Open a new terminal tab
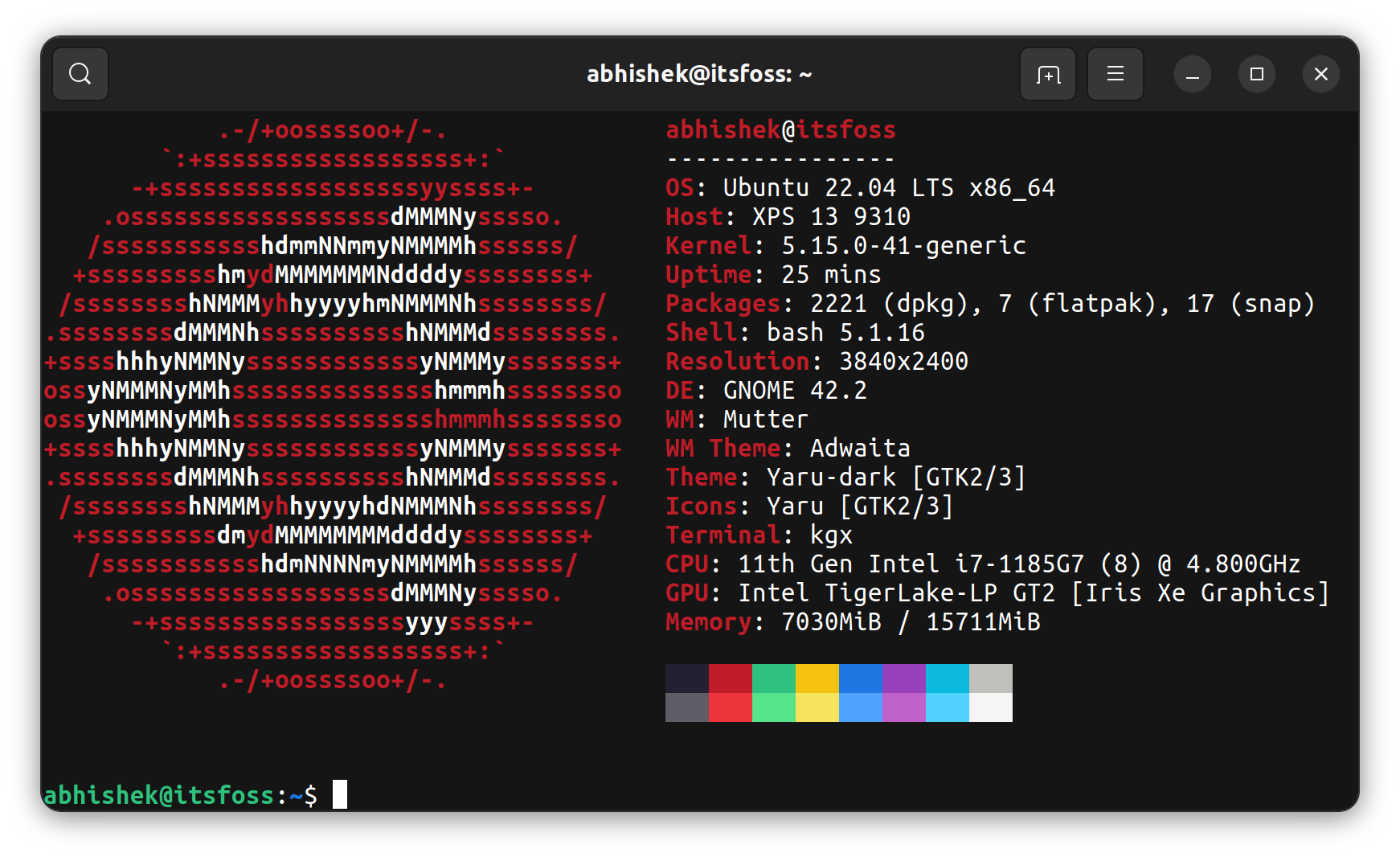This screenshot has width=1400, height=857. [1048, 74]
